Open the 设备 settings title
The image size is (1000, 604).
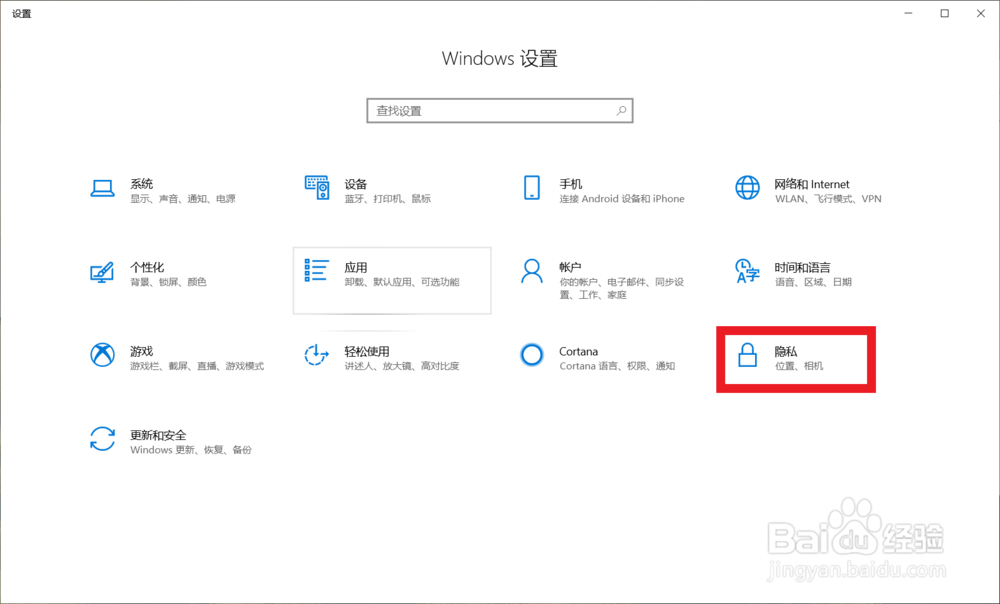[x=356, y=184]
